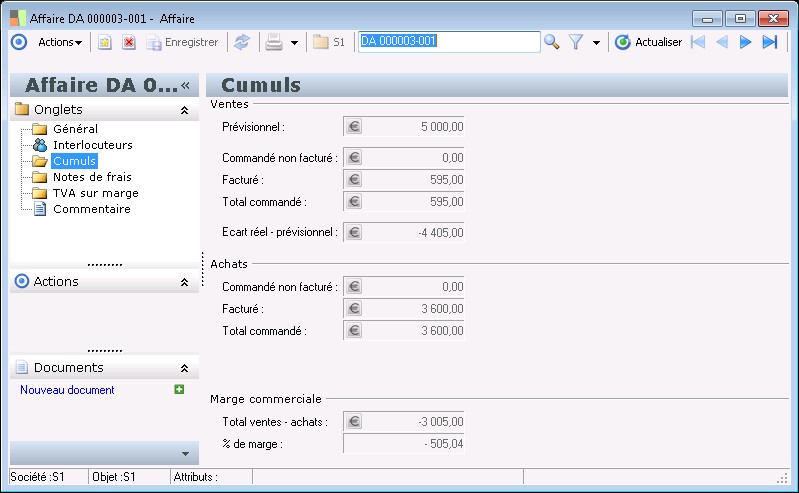The height and width of the screenshot is (493, 799).
Task: Click the Achats Facturé value 3 600,00
Action: 442,309
